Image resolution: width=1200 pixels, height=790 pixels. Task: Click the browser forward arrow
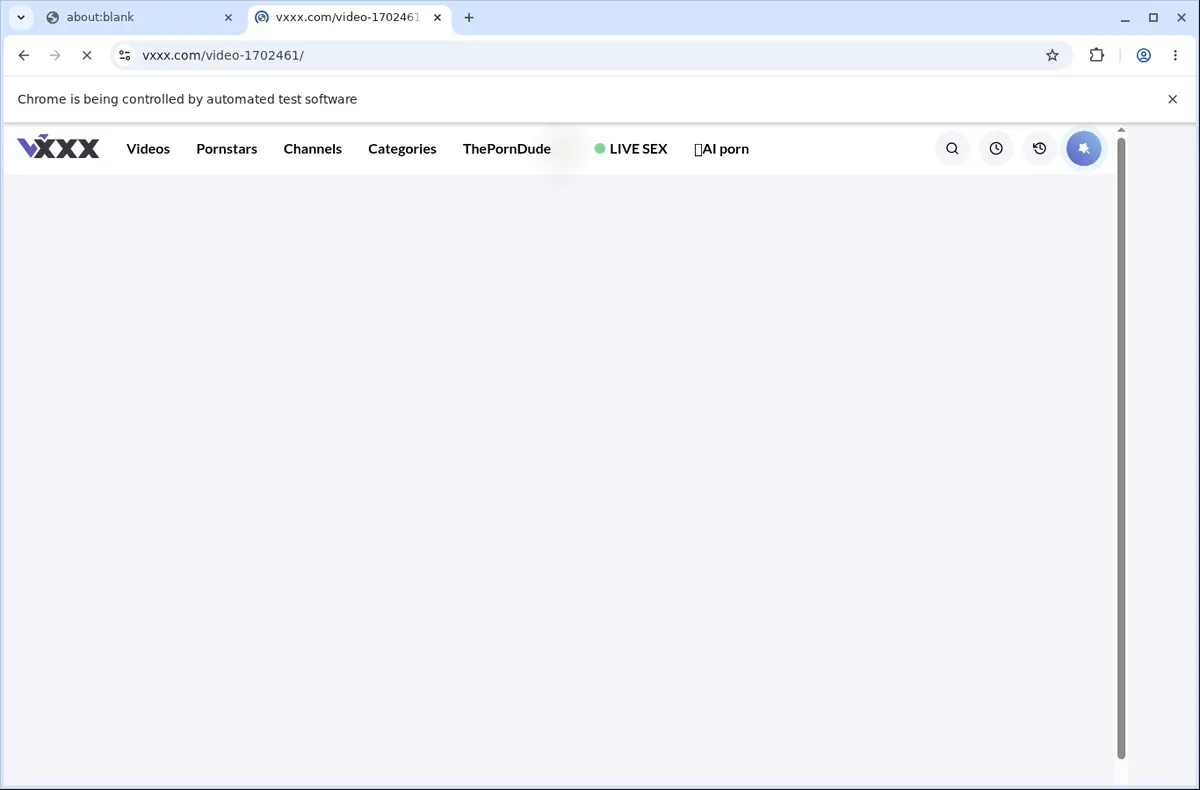pyautogui.click(x=55, y=56)
